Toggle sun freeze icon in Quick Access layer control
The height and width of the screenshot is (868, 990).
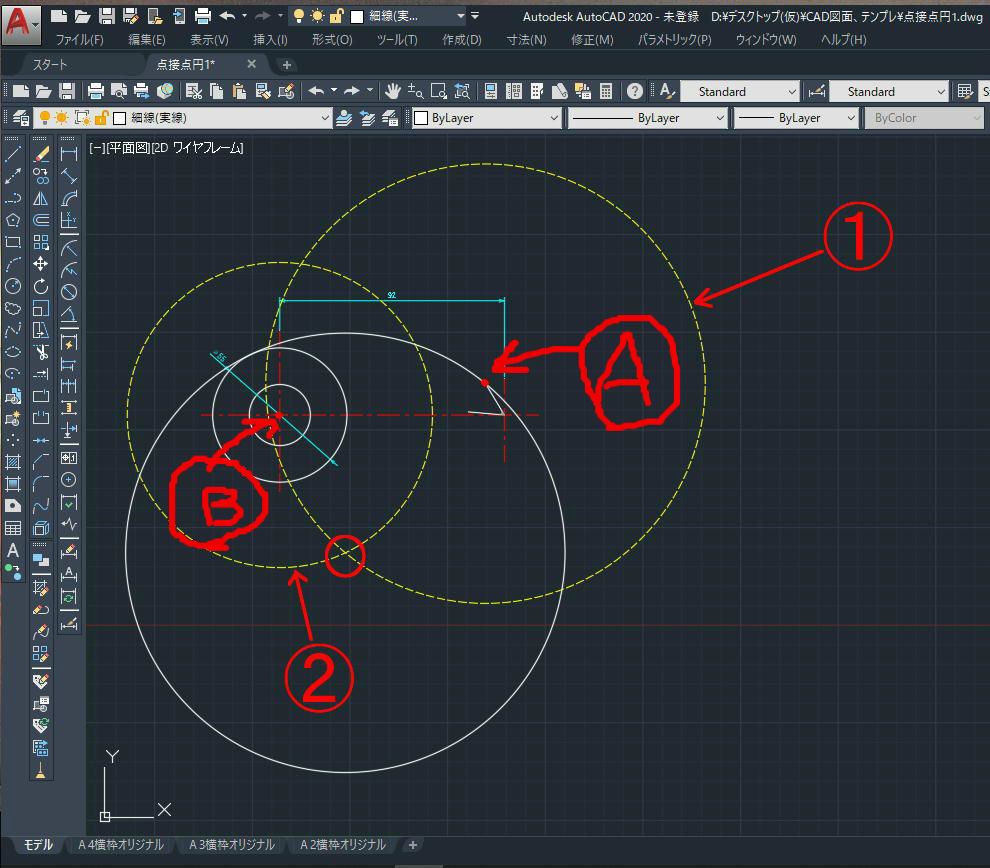[x=318, y=16]
